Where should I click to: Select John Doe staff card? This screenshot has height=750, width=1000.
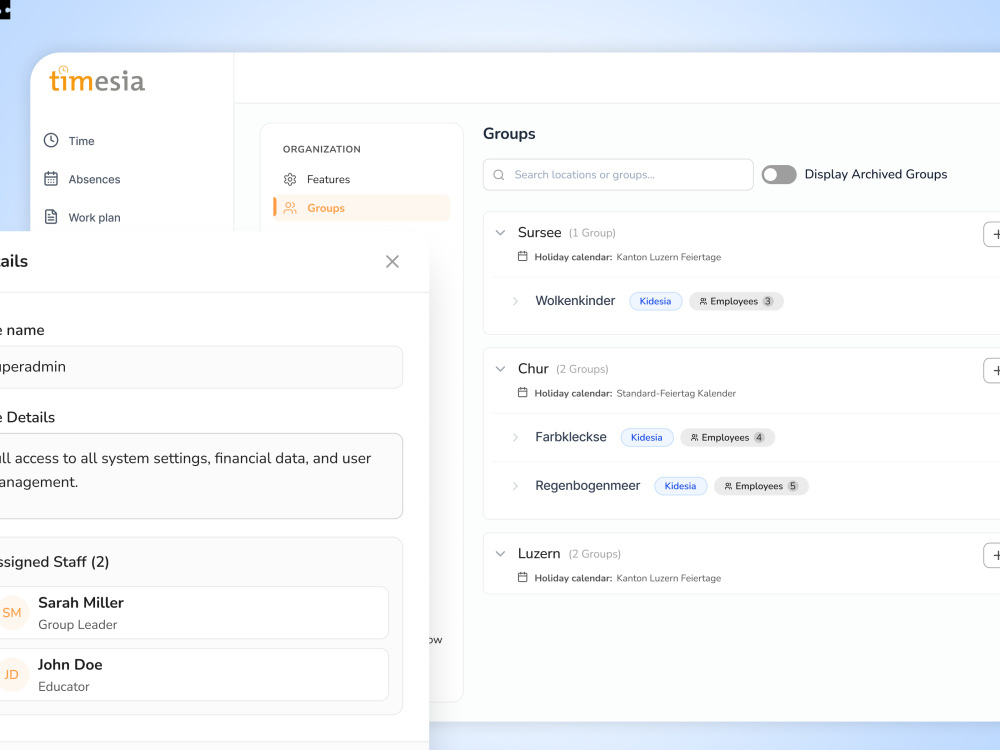pos(194,675)
